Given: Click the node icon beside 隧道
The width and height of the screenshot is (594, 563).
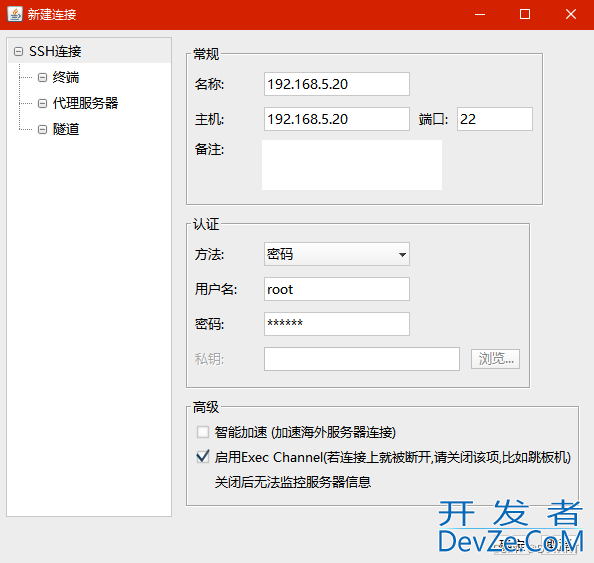Looking at the screenshot, I should [42, 130].
